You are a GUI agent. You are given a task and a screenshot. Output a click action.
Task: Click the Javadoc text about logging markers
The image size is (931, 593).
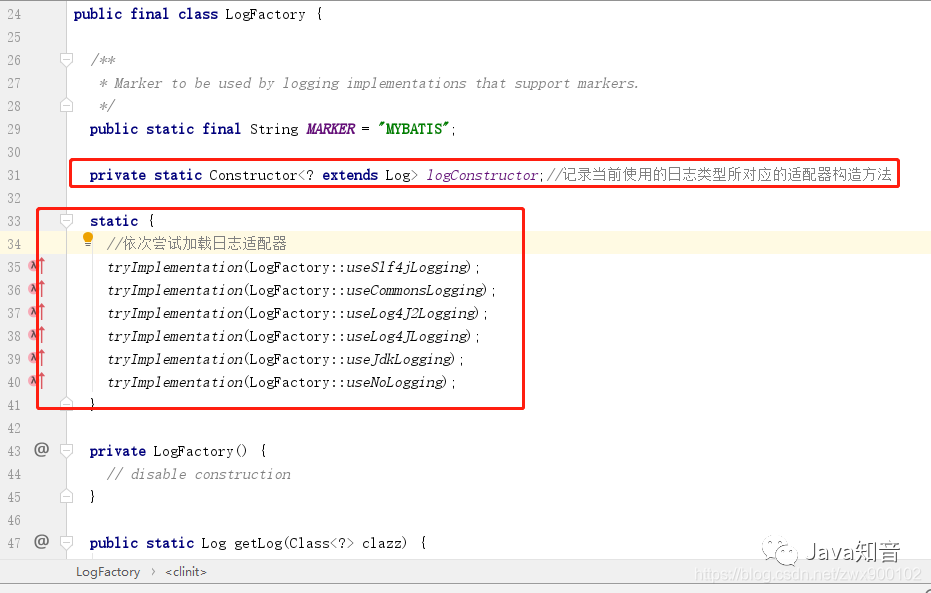click(369, 83)
